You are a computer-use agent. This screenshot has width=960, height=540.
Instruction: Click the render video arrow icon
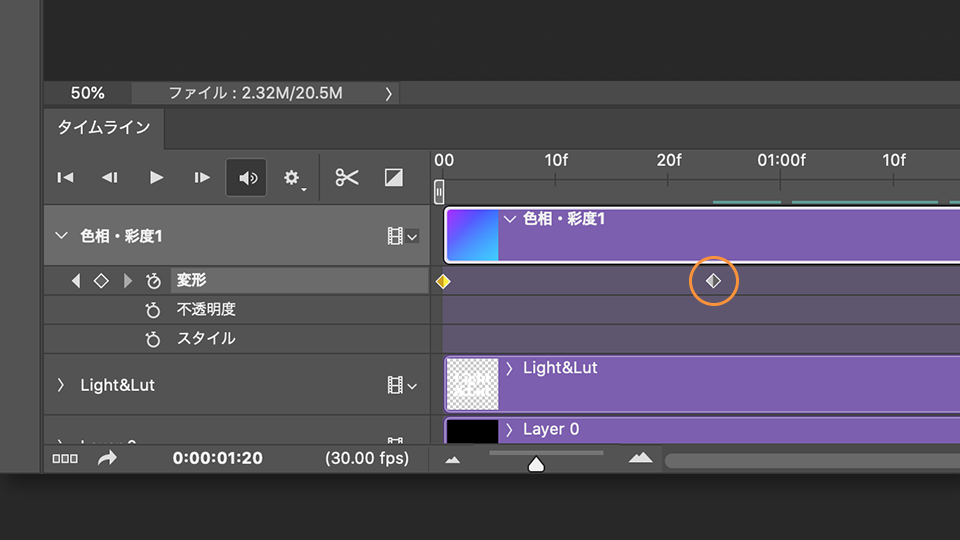coord(107,458)
